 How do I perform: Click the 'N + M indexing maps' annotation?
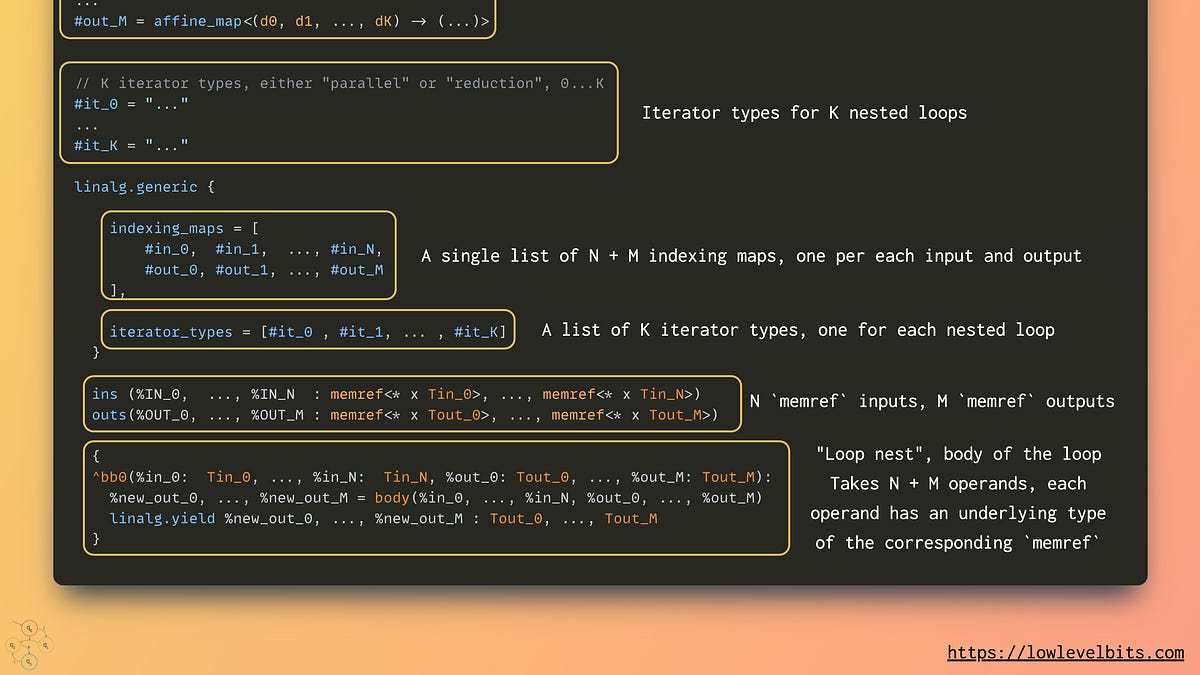pyautogui.click(x=751, y=256)
